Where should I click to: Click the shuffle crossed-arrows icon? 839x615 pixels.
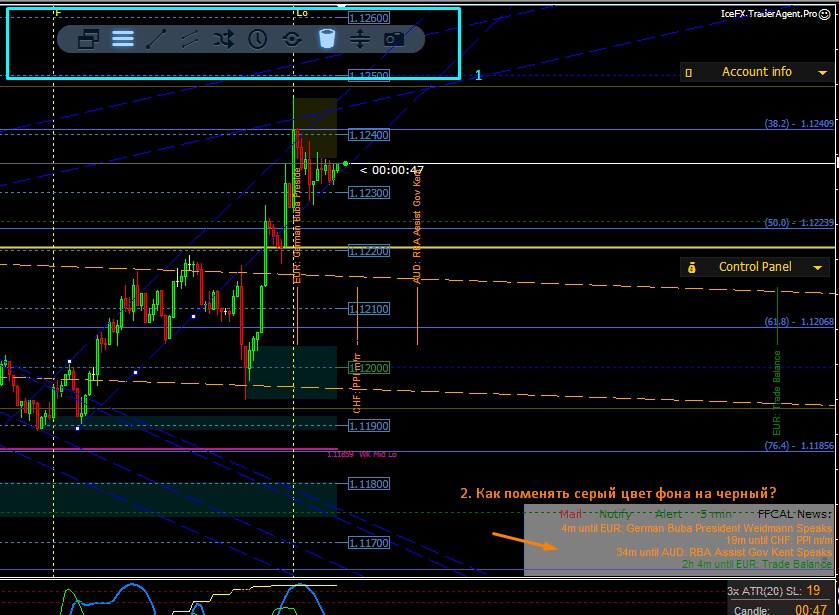click(x=224, y=39)
